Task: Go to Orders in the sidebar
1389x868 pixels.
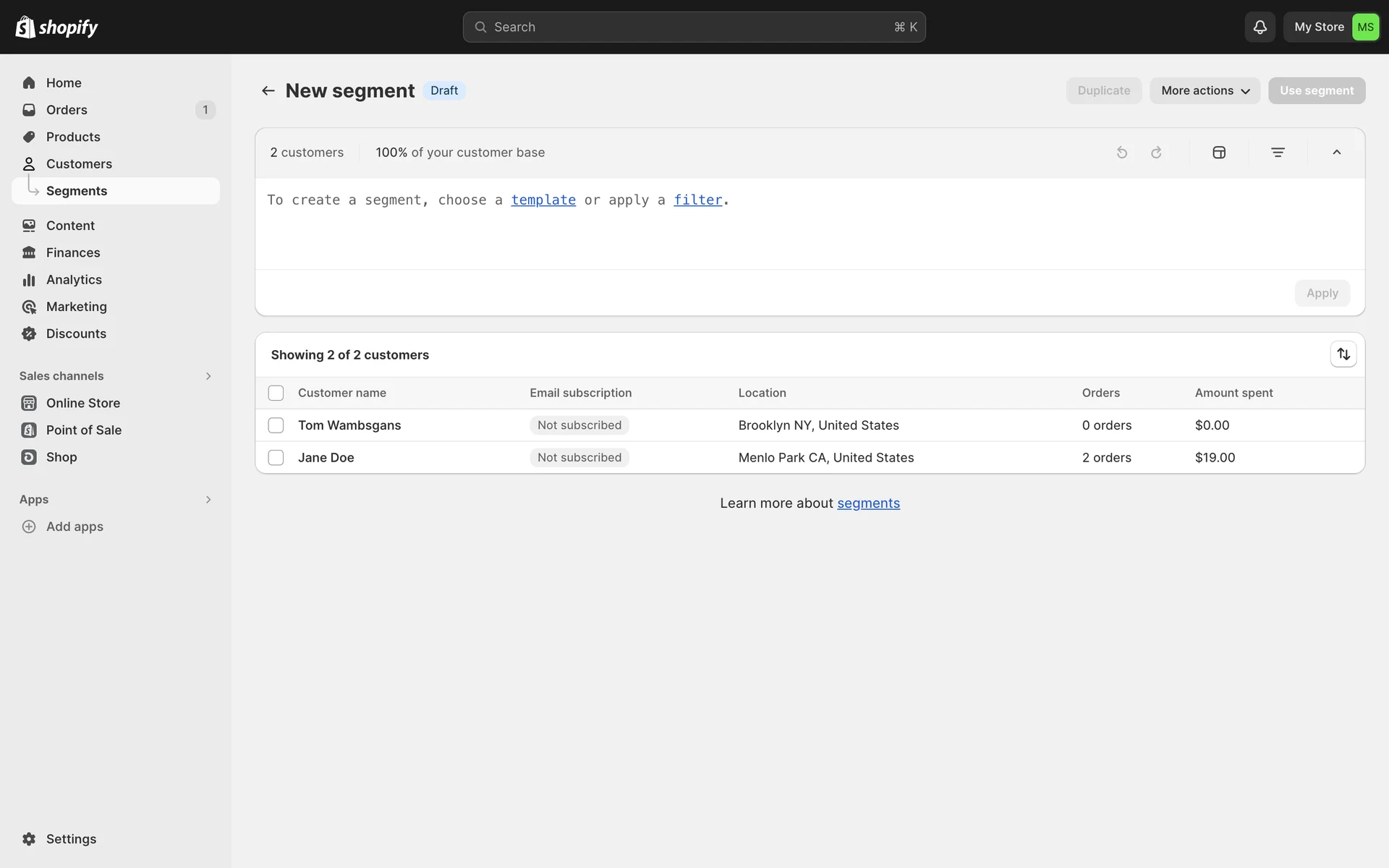Action: pyautogui.click(x=67, y=110)
